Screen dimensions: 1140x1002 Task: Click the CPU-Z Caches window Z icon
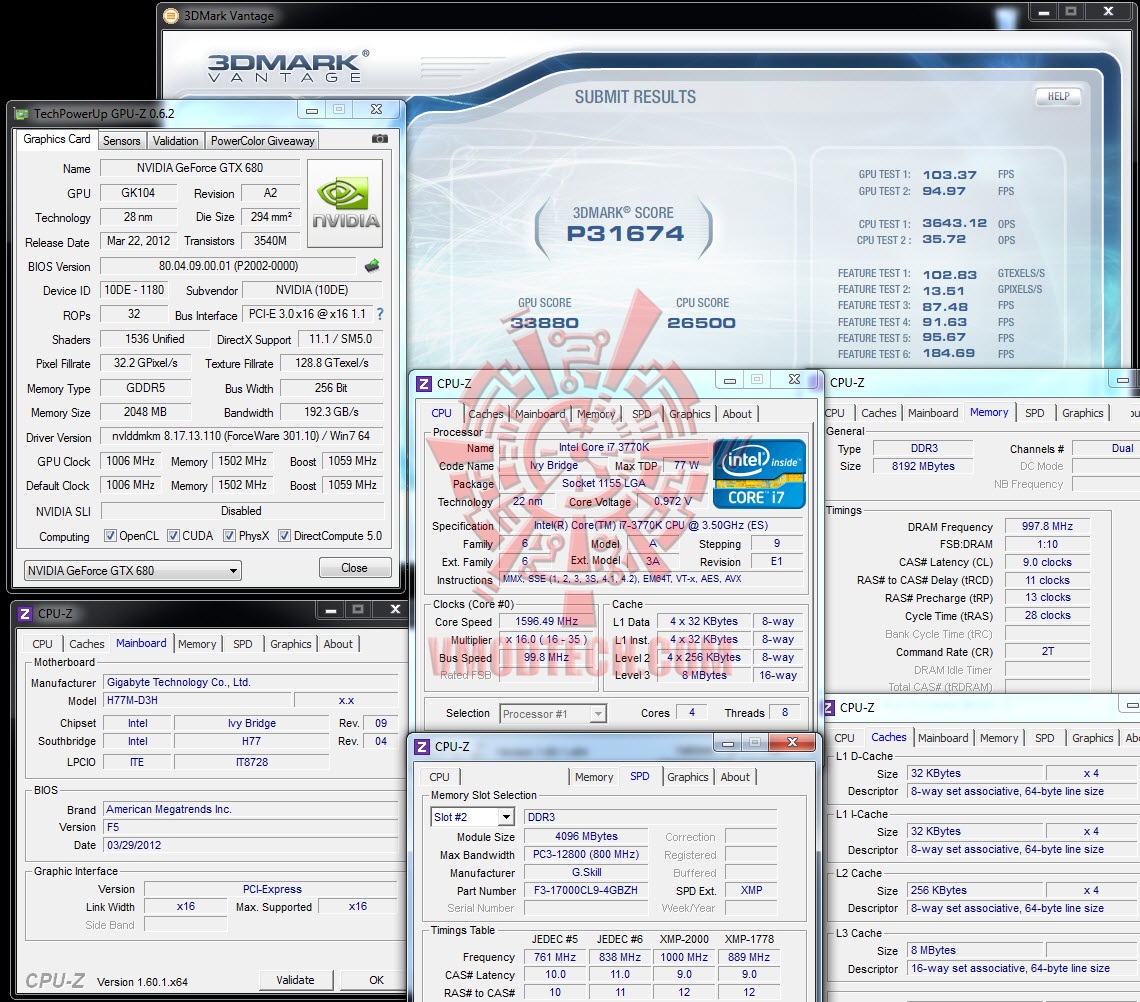click(829, 708)
